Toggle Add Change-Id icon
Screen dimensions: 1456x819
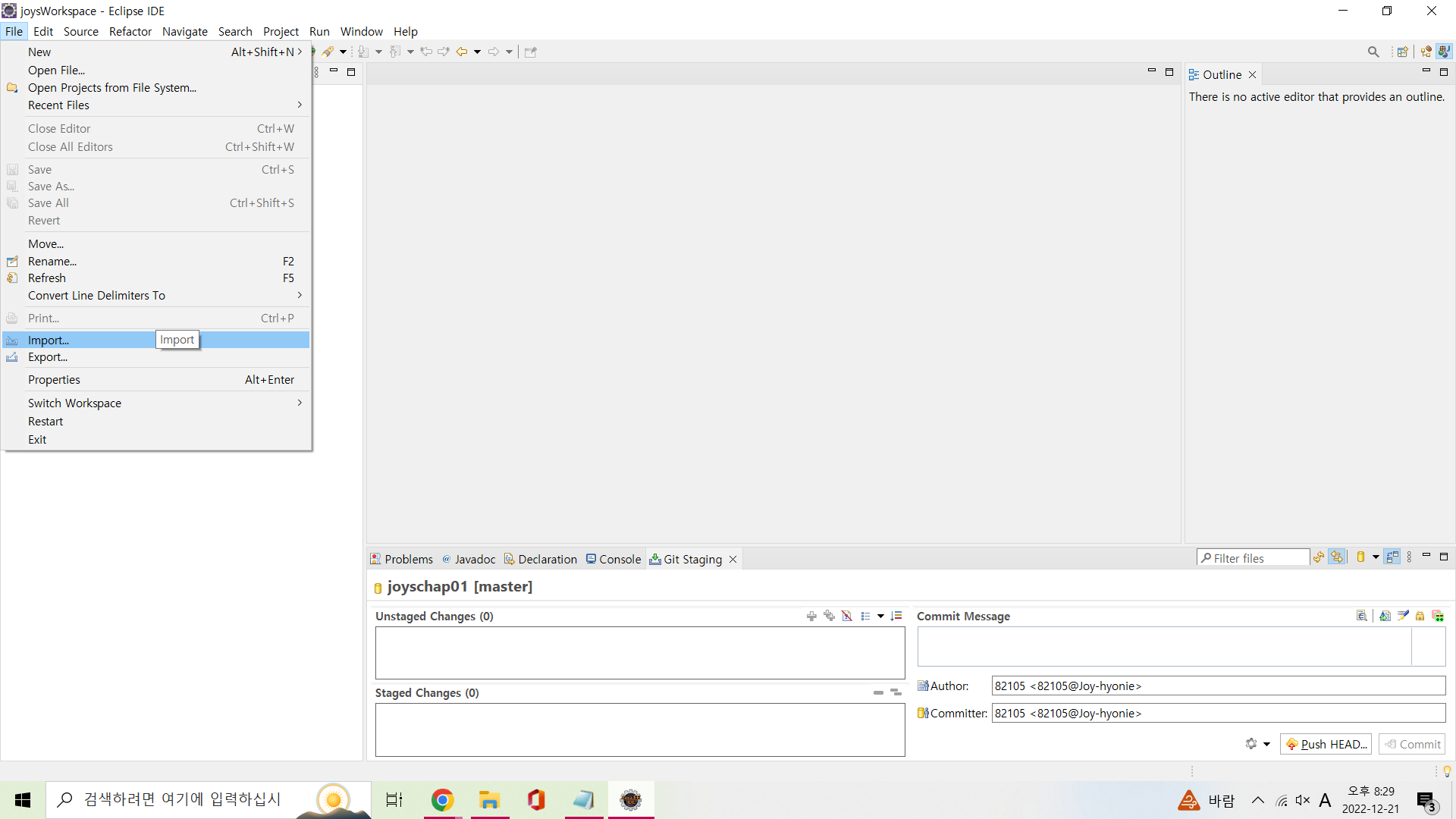pyautogui.click(x=1438, y=616)
